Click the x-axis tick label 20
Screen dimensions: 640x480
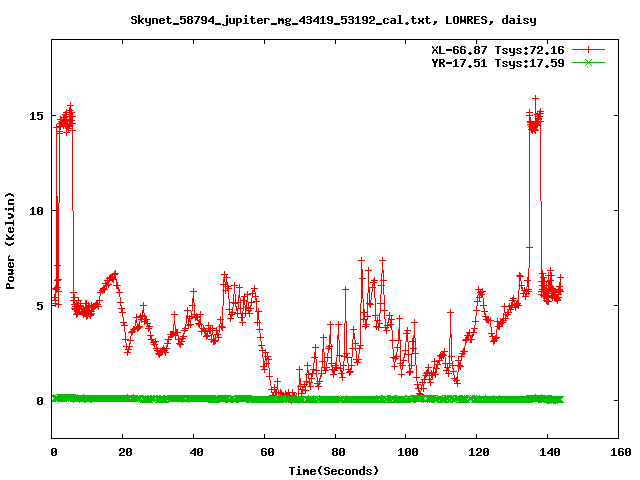[x=126, y=452]
